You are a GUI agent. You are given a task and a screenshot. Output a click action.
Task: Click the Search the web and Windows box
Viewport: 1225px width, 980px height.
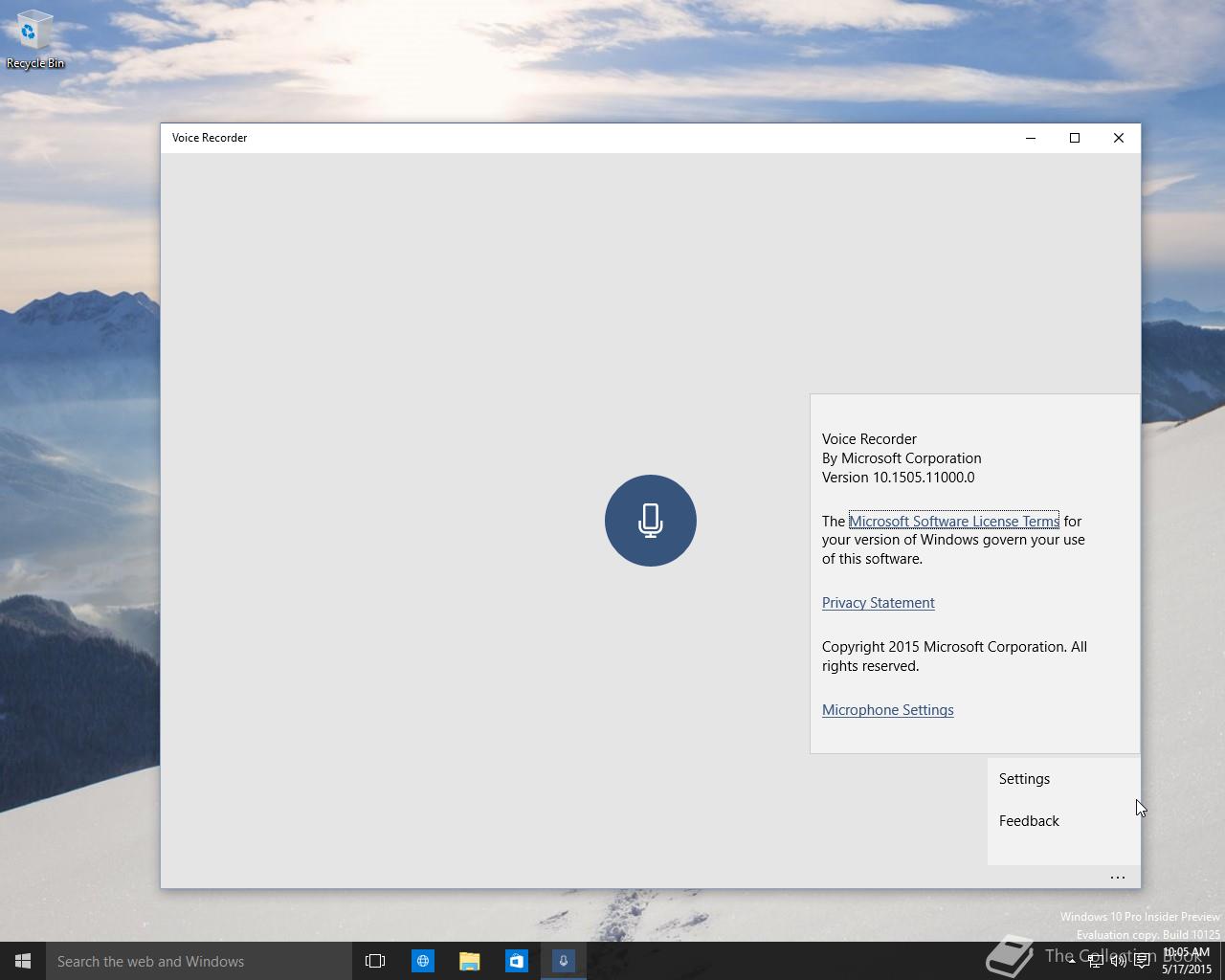tap(199, 961)
